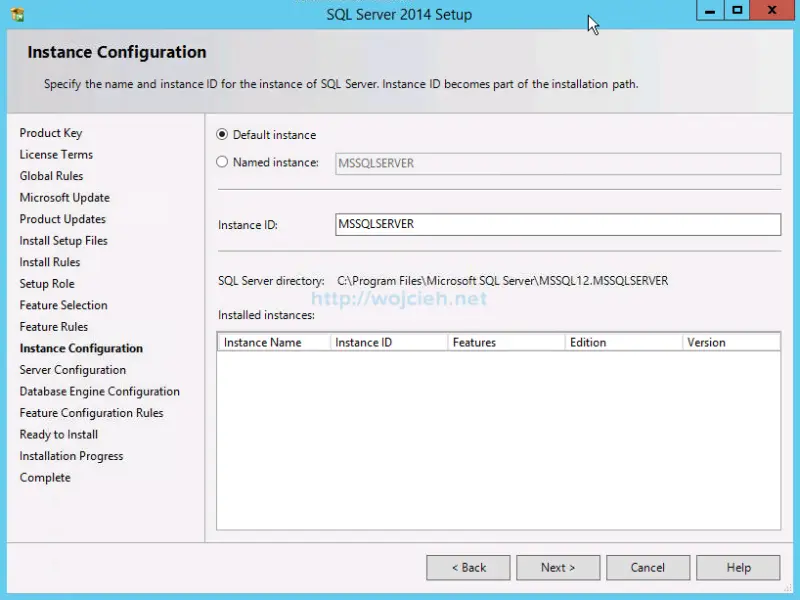Viewport: 800px width, 600px height.
Task: Cancel the SQL Server installation
Action: coord(648,567)
